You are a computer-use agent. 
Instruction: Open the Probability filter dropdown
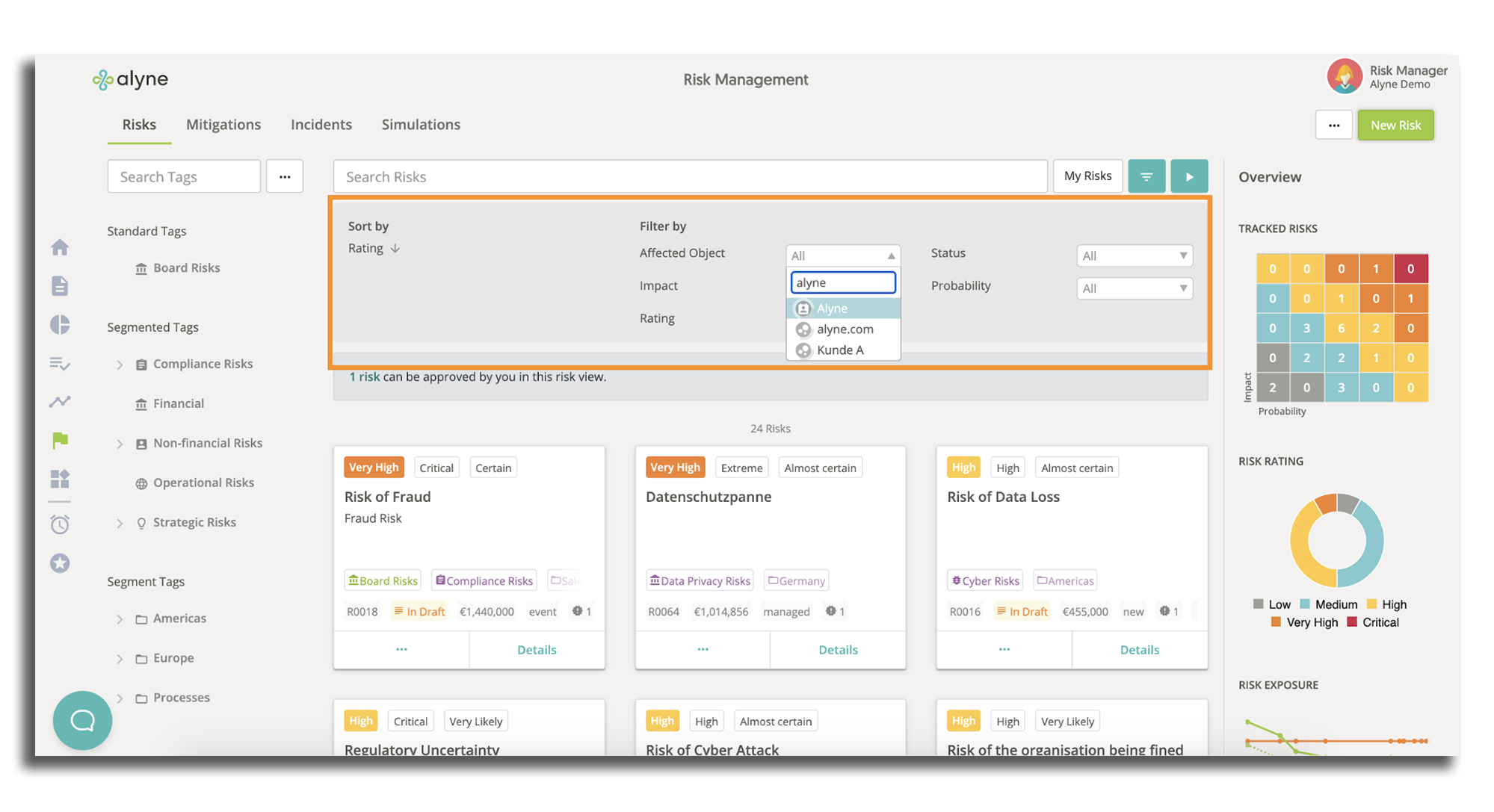coord(1134,288)
